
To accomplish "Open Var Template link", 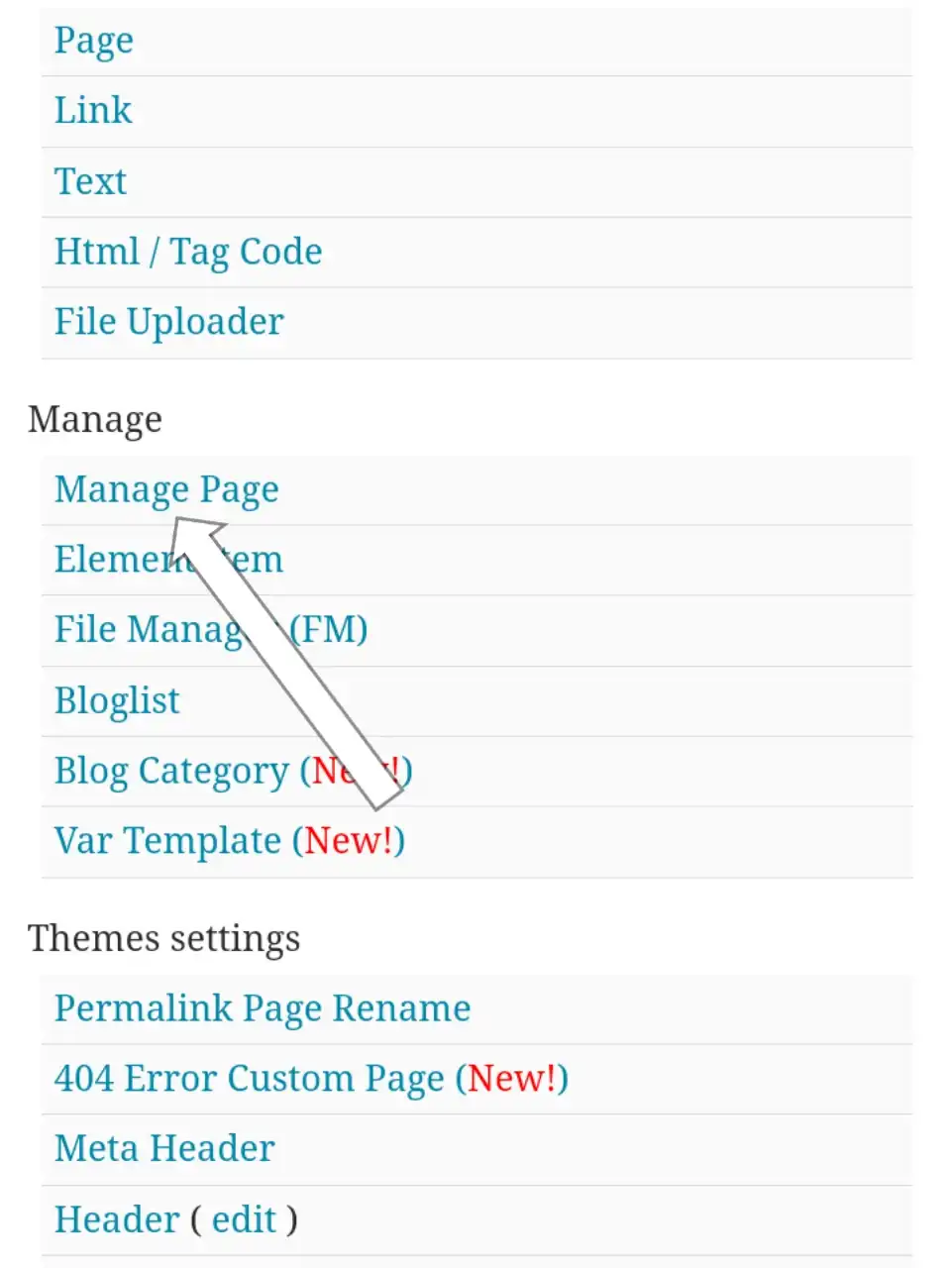I will (166, 841).
